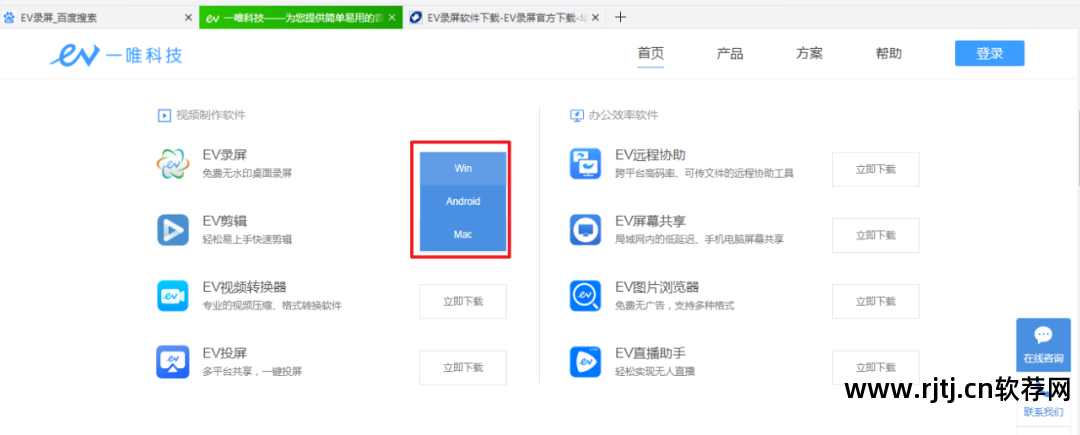Click the 轻松易上手快速剪辑 description
This screenshot has width=1080, height=435.
tap(247, 240)
